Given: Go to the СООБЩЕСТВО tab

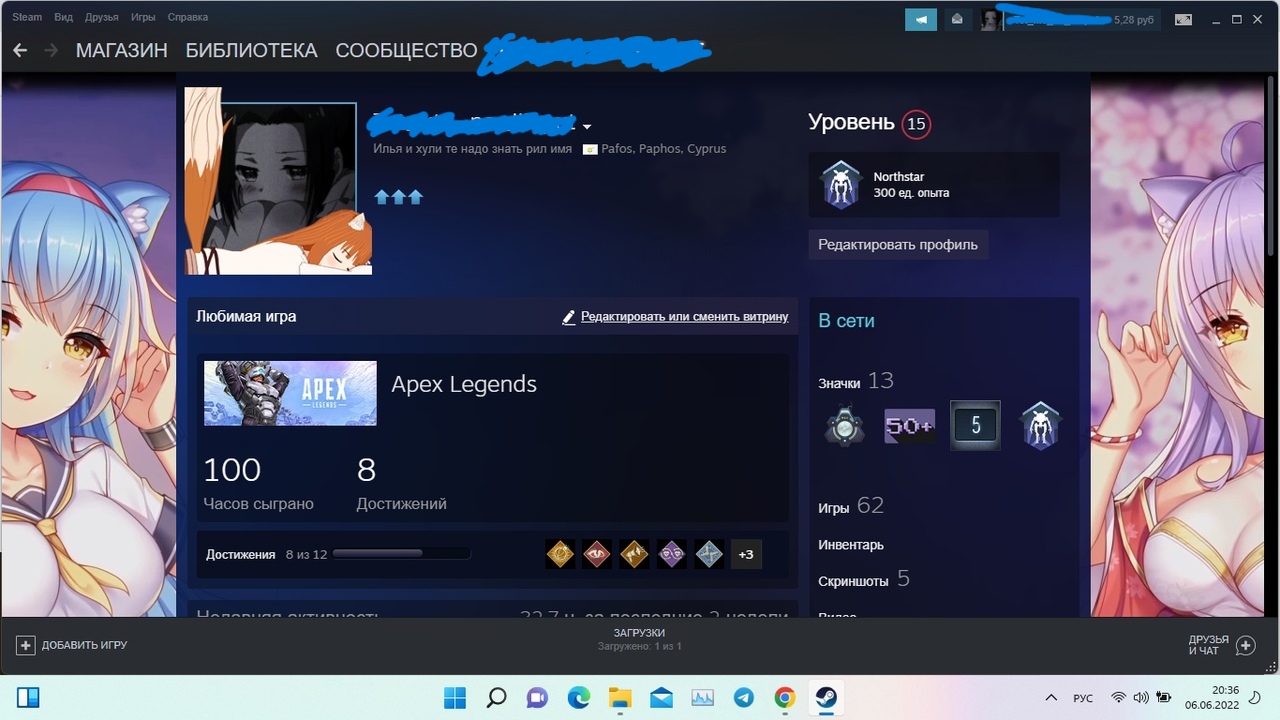Looking at the screenshot, I should (x=407, y=50).
